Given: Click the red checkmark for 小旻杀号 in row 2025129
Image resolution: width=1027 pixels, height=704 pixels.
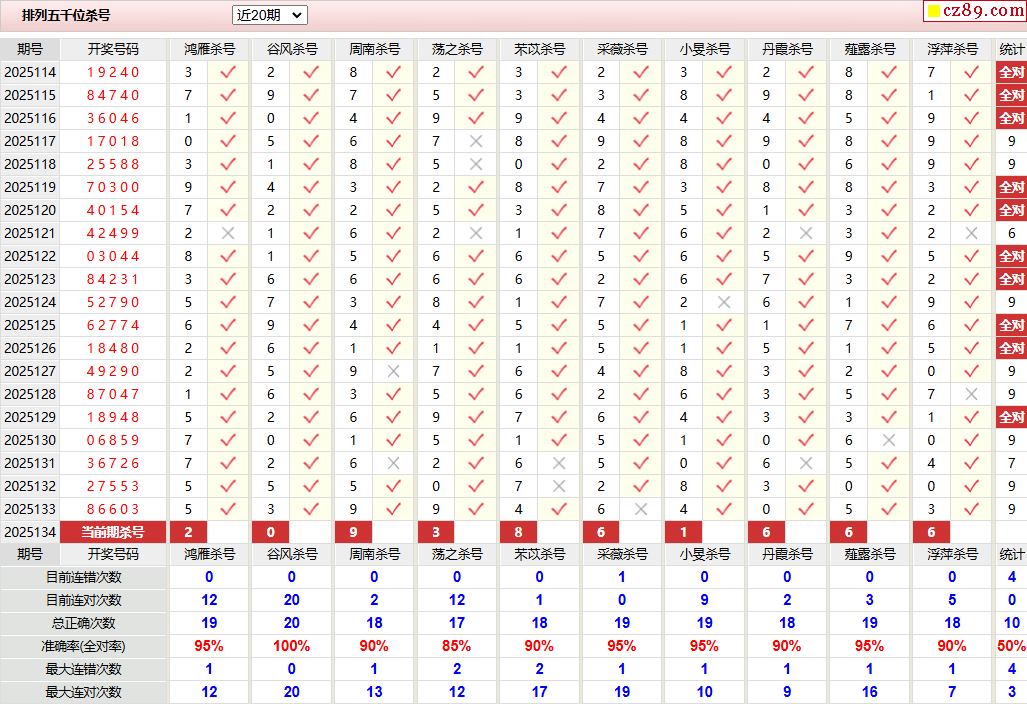Looking at the screenshot, I should coord(724,417).
